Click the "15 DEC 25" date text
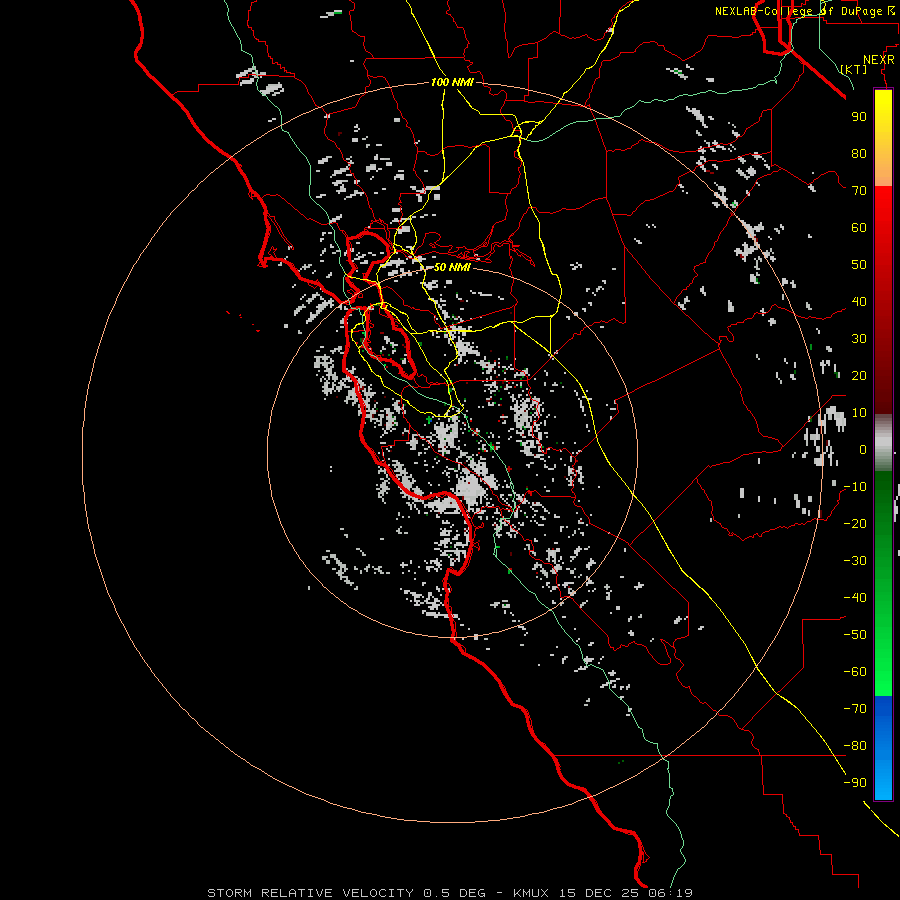This screenshot has height=900, width=900. coord(598,893)
